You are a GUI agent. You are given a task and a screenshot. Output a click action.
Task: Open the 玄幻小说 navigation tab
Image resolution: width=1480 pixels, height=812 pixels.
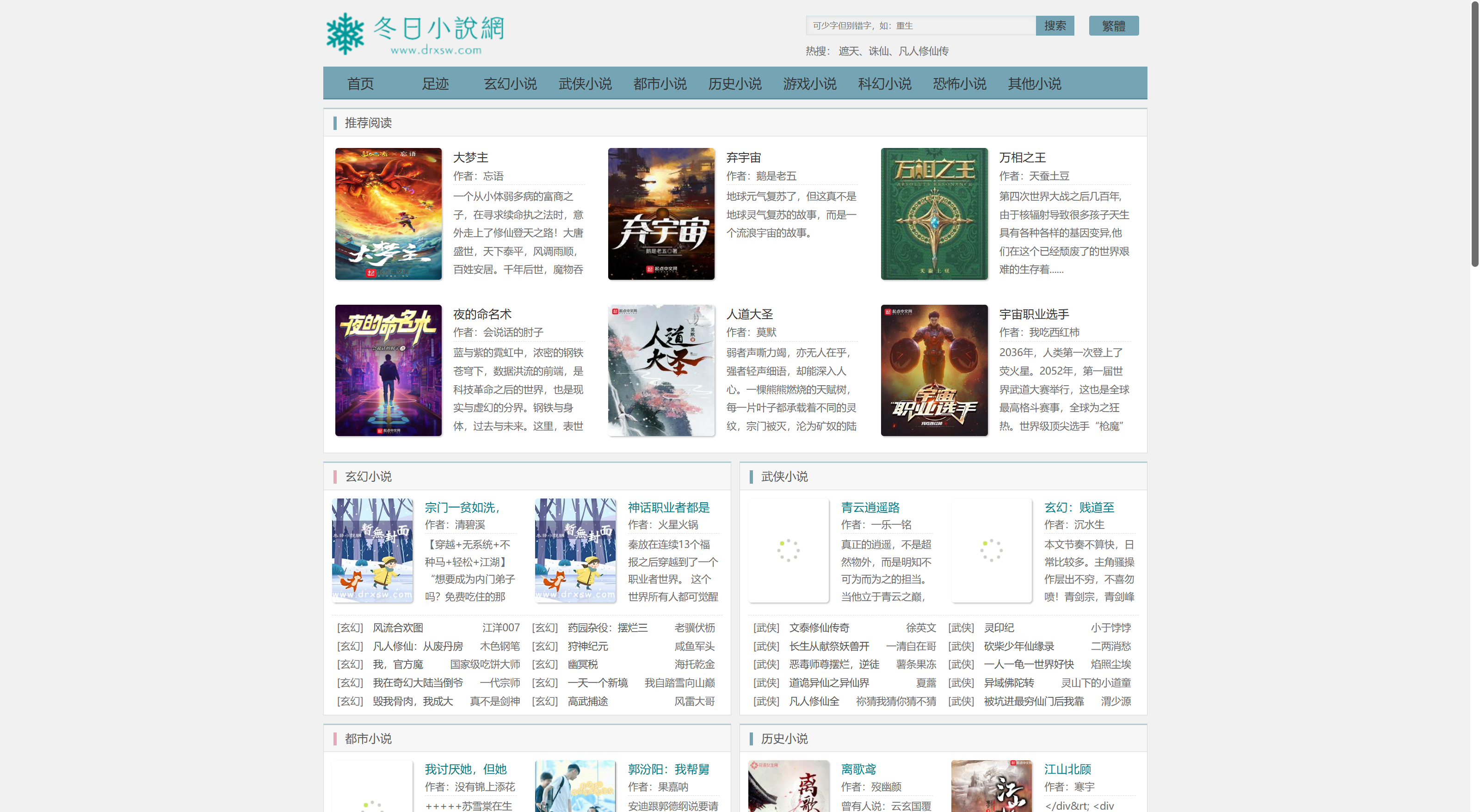coord(510,84)
